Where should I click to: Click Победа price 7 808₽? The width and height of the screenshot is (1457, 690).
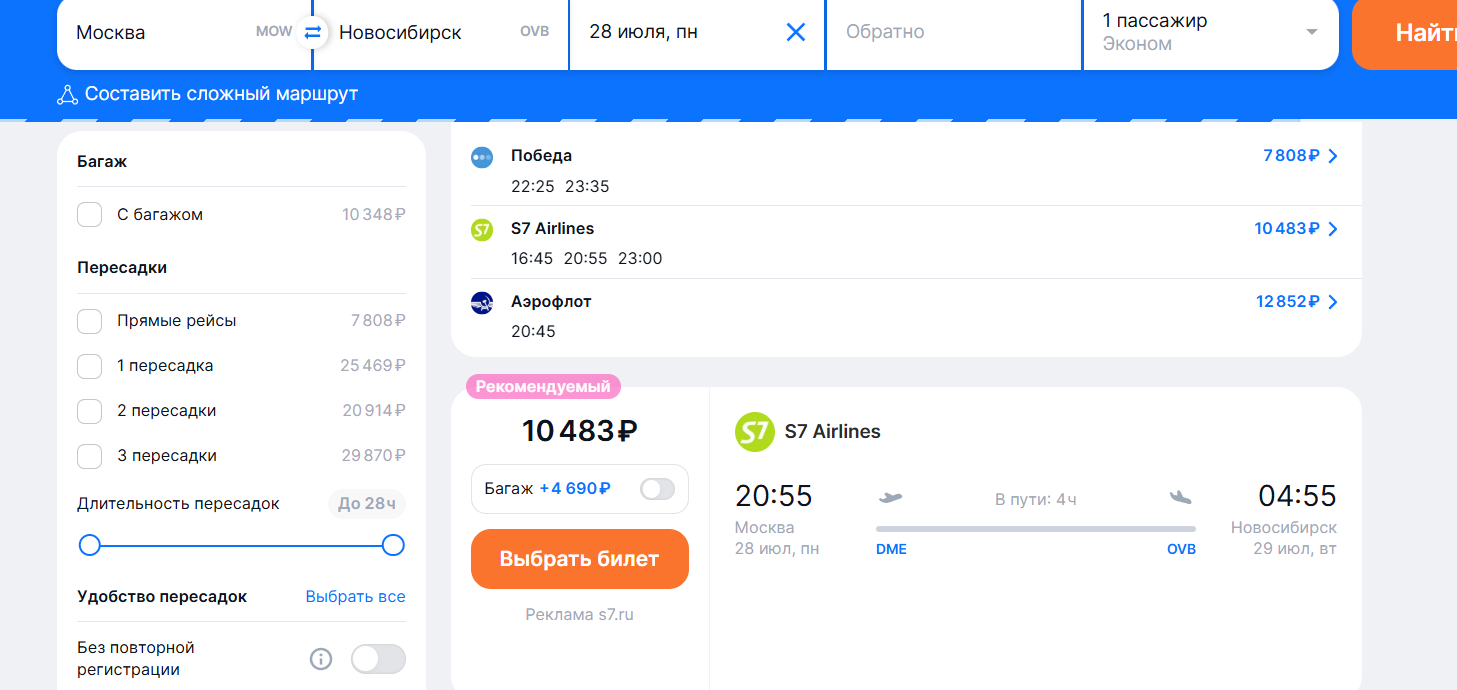click(1292, 156)
